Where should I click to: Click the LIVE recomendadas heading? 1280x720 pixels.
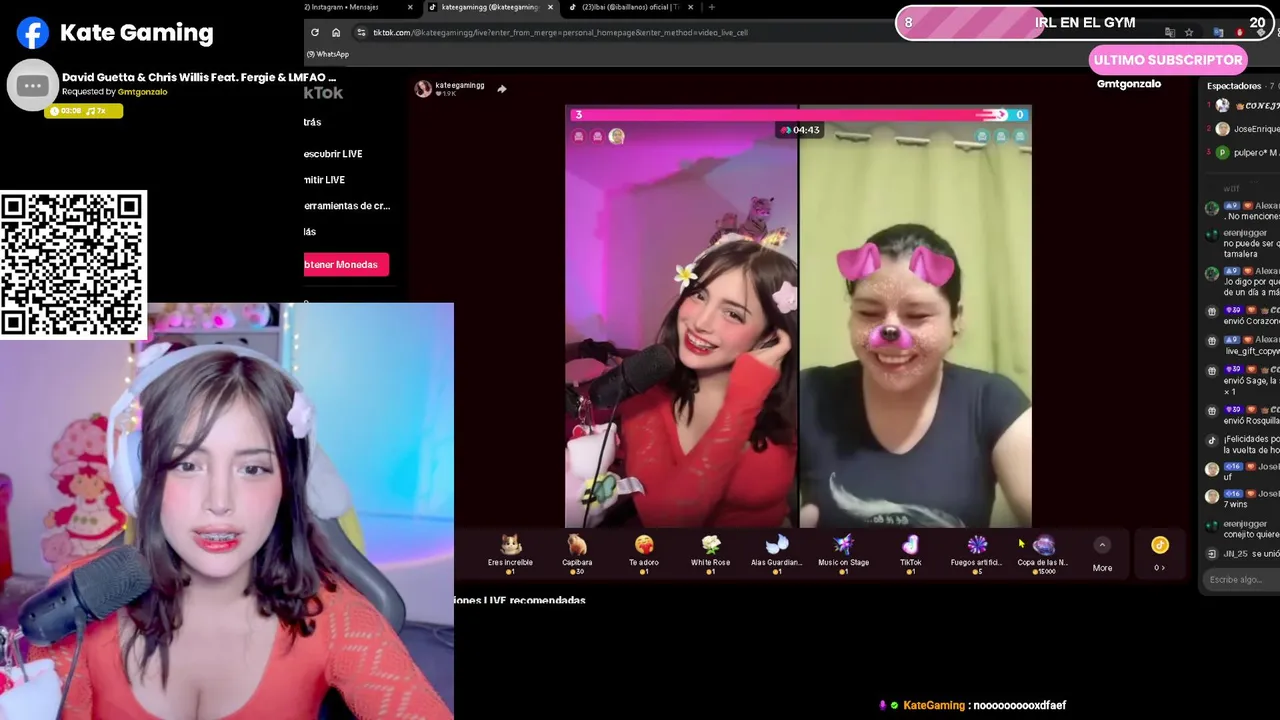[x=520, y=600]
